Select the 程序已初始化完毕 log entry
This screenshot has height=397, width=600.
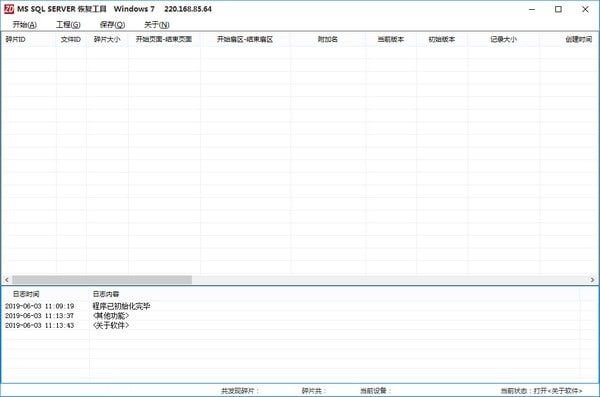(x=121, y=306)
